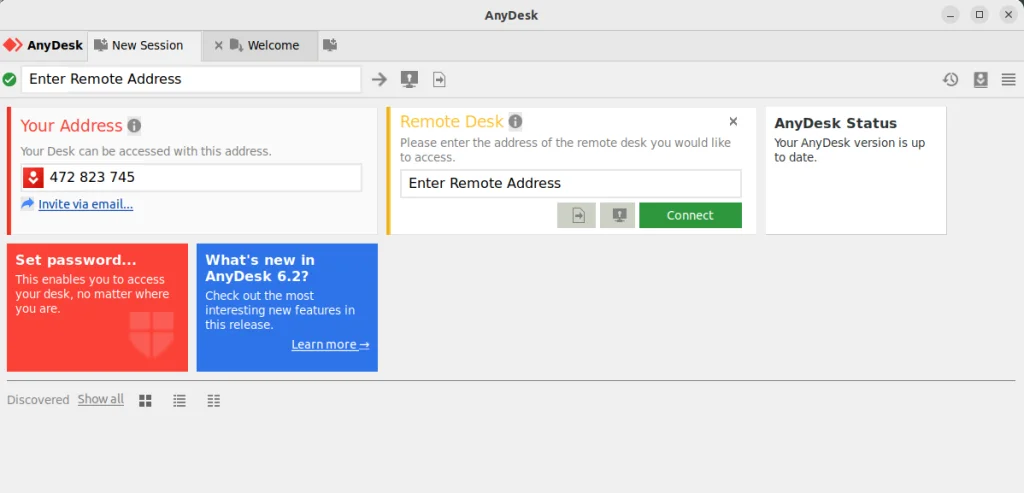This screenshot has height=493, width=1024.
Task: Click the red AnyDesk ID icon
Action: (33, 178)
